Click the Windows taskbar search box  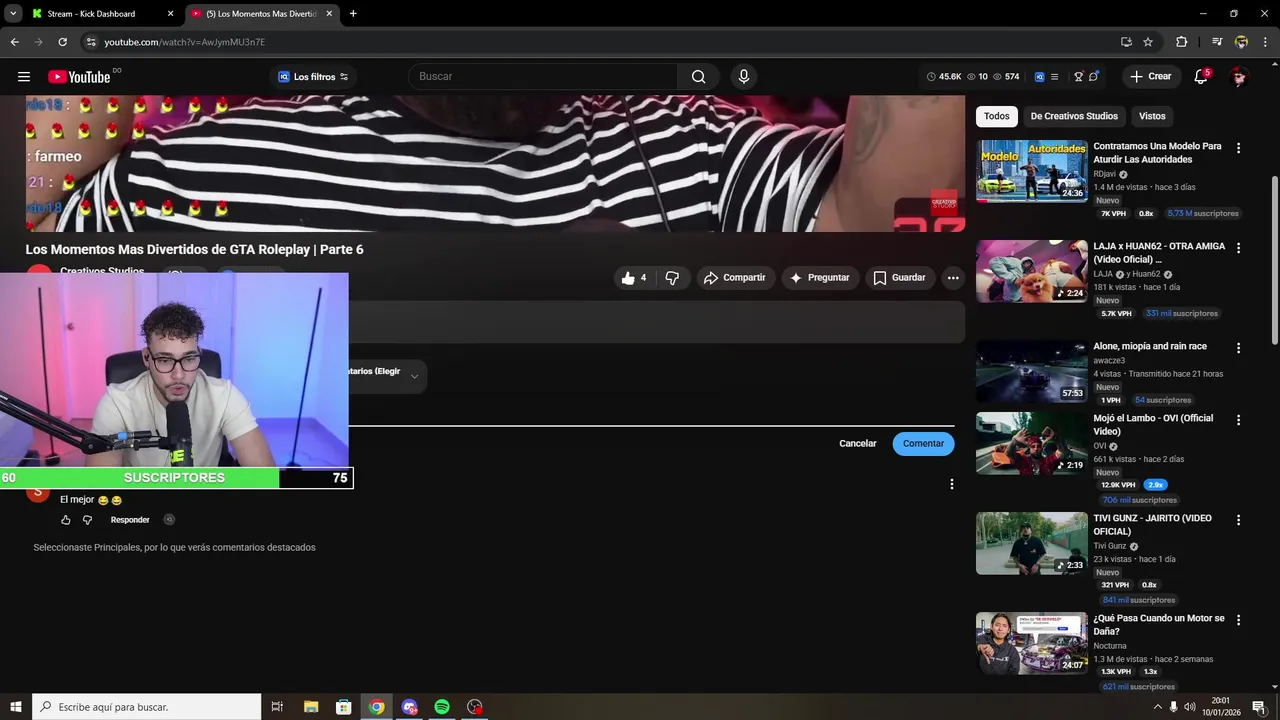(147, 707)
